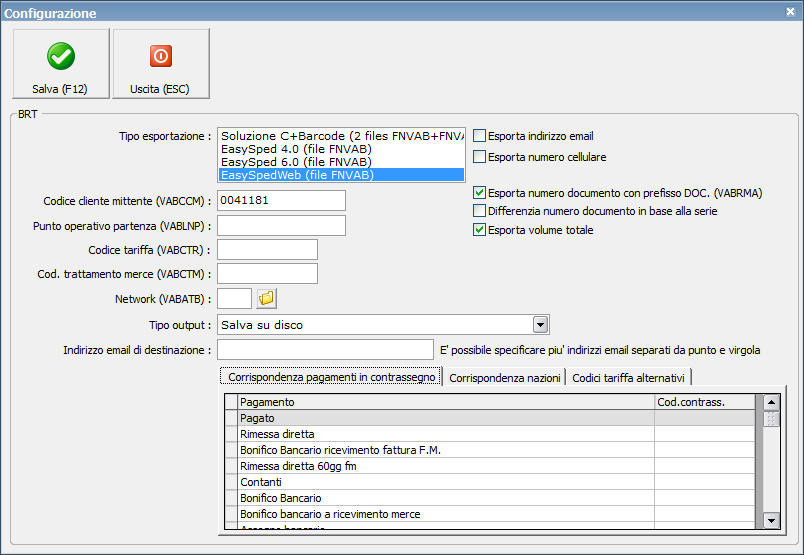
Task: Click the Cod.contrass. column header
Action: [705, 402]
